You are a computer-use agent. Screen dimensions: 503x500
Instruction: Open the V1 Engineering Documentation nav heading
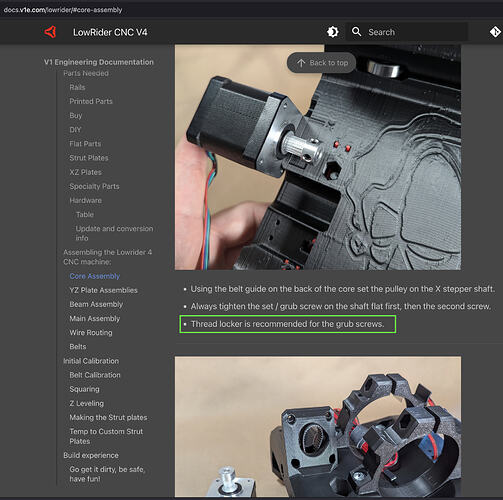click(99, 62)
